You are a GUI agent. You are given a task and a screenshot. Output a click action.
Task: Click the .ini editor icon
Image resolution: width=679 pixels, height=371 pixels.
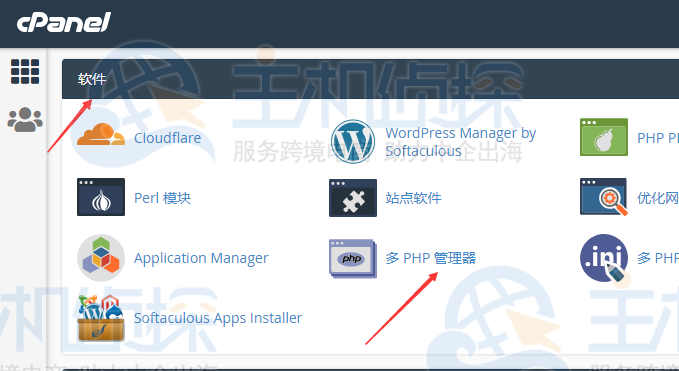click(x=605, y=259)
